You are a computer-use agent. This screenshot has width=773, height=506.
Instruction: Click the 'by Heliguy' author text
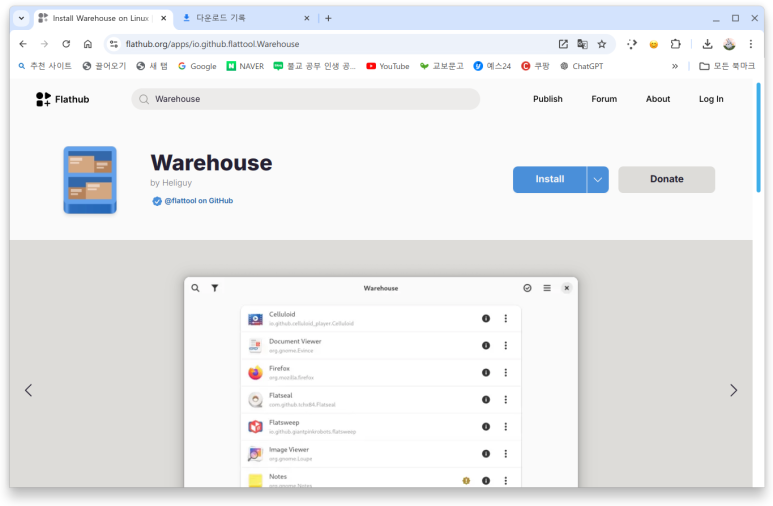[x=171, y=183]
